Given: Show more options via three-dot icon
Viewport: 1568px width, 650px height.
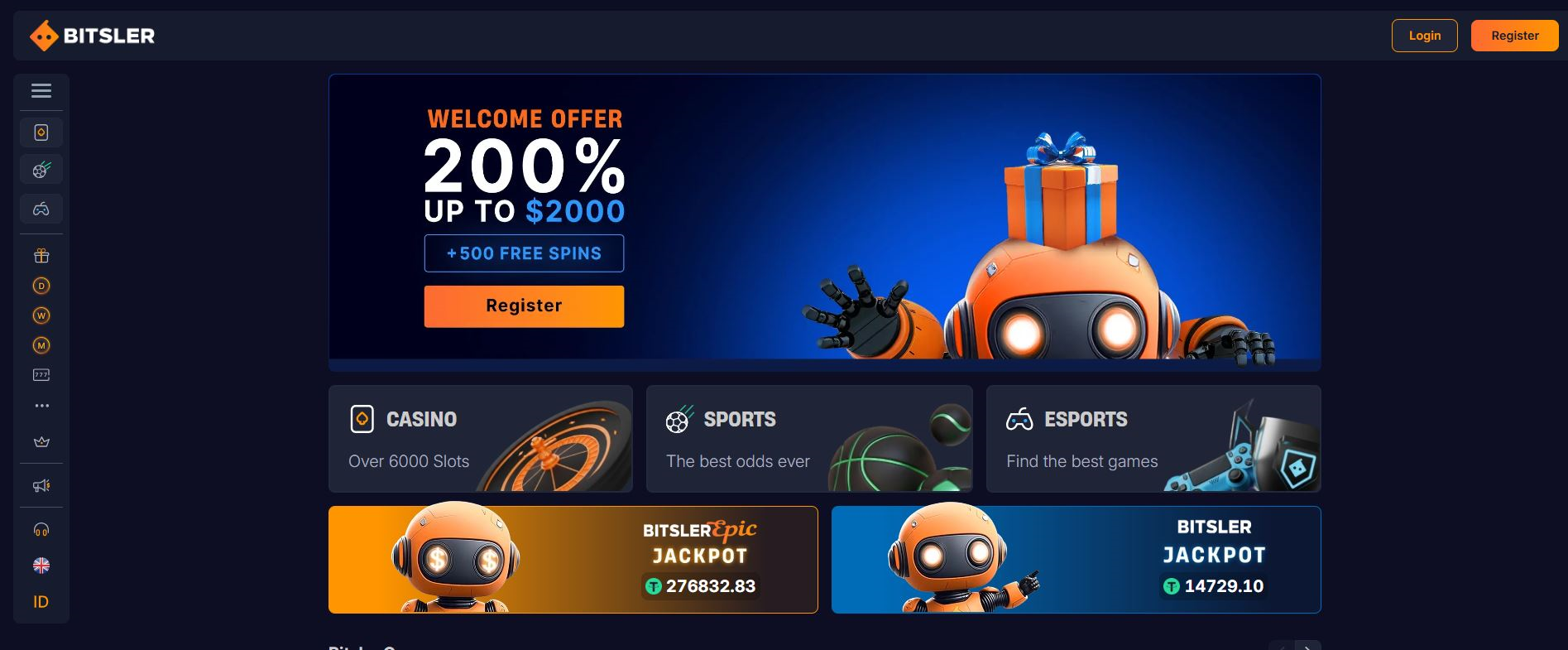Looking at the screenshot, I should coord(41,406).
